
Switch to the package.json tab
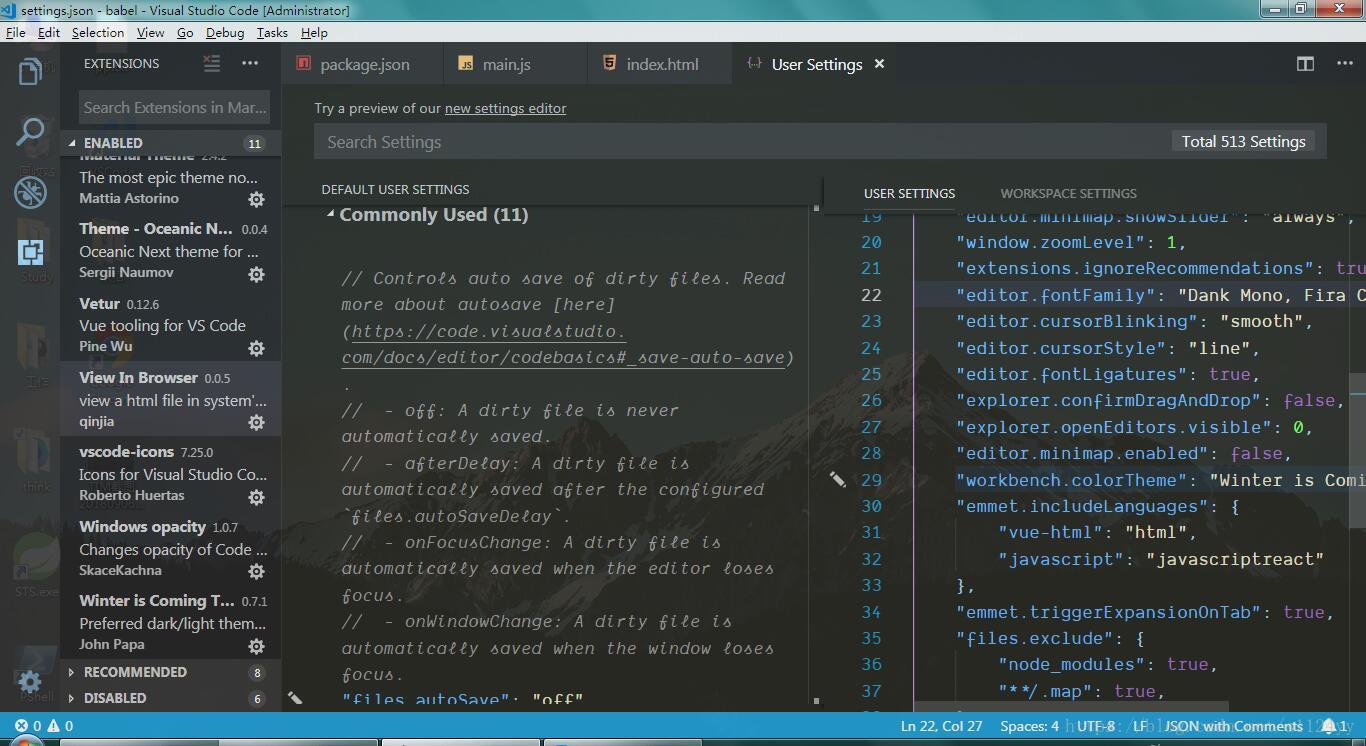[361, 64]
